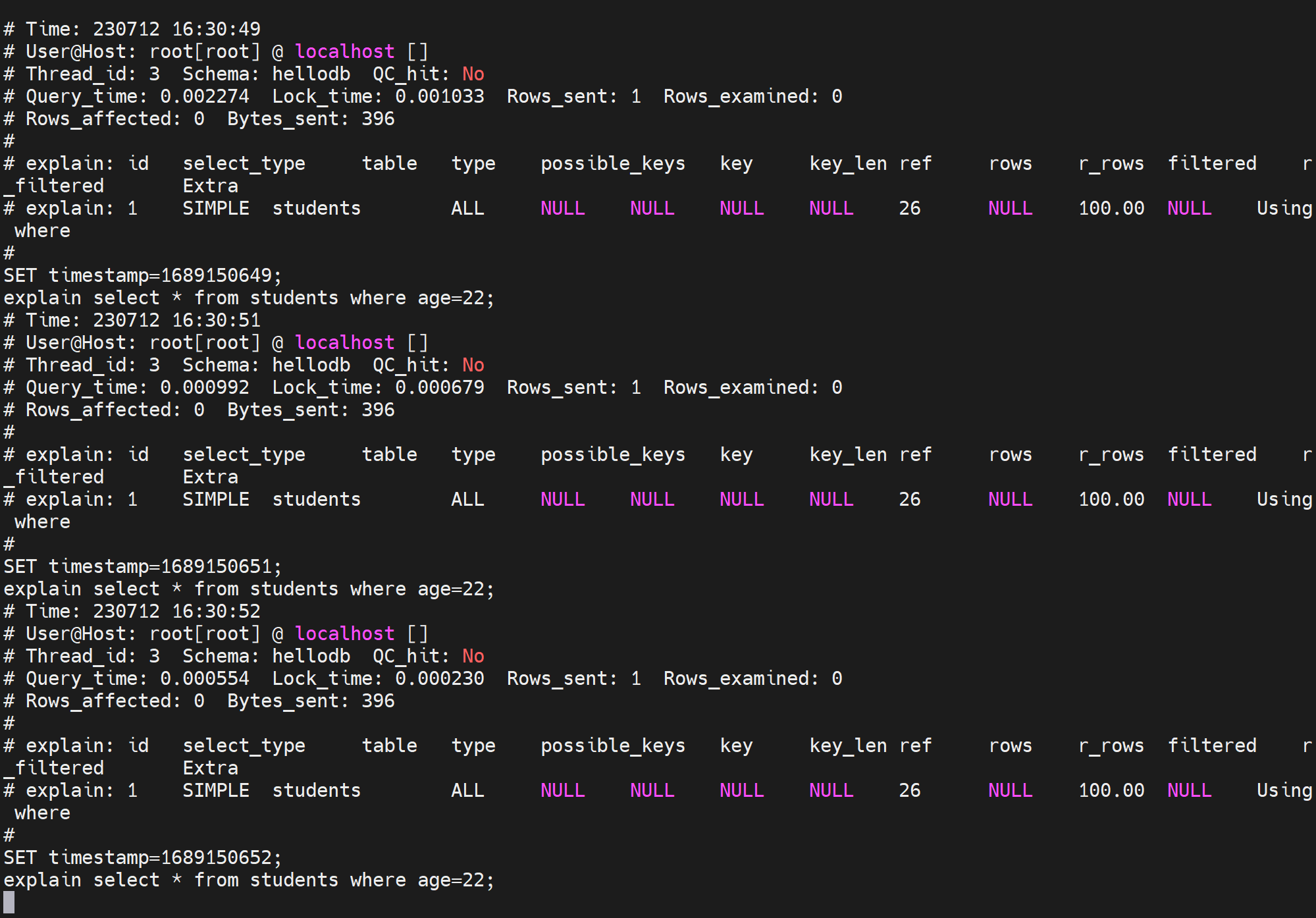The width and height of the screenshot is (1316, 918).
Task: Click possible_keys header in the first explain table
Action: point(613,163)
